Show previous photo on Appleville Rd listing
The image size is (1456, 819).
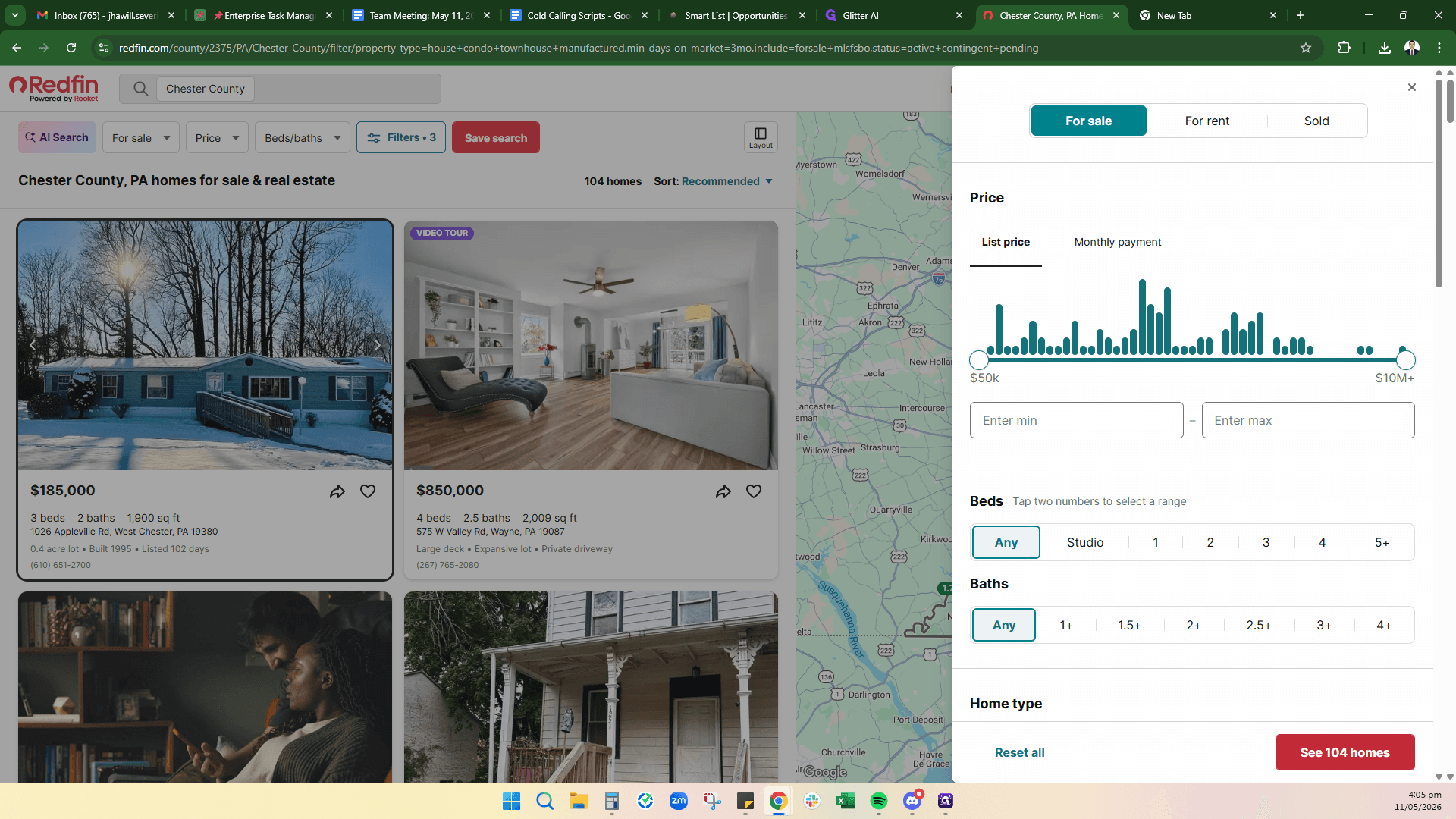(x=33, y=345)
